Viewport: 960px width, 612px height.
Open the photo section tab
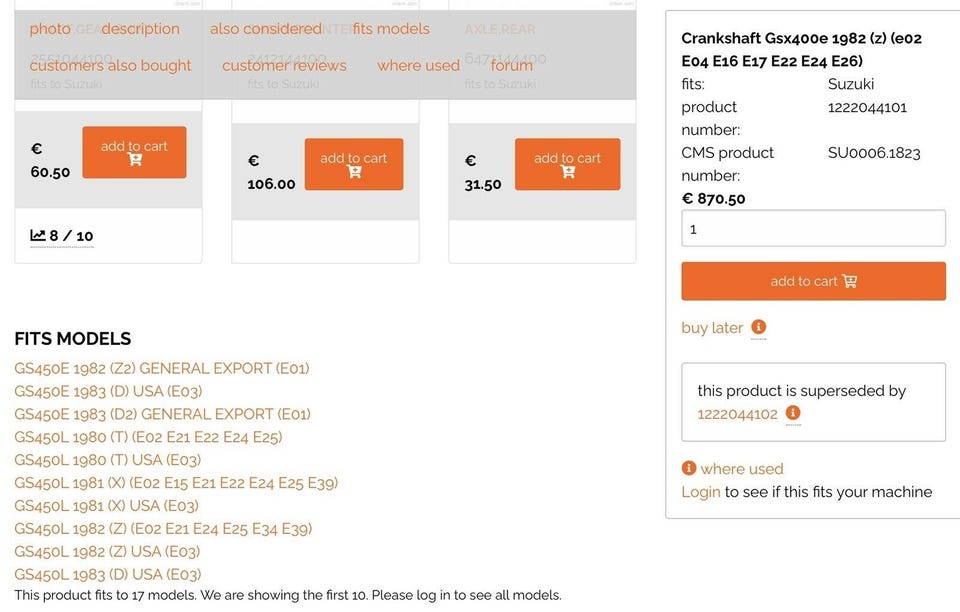pyautogui.click(x=50, y=29)
